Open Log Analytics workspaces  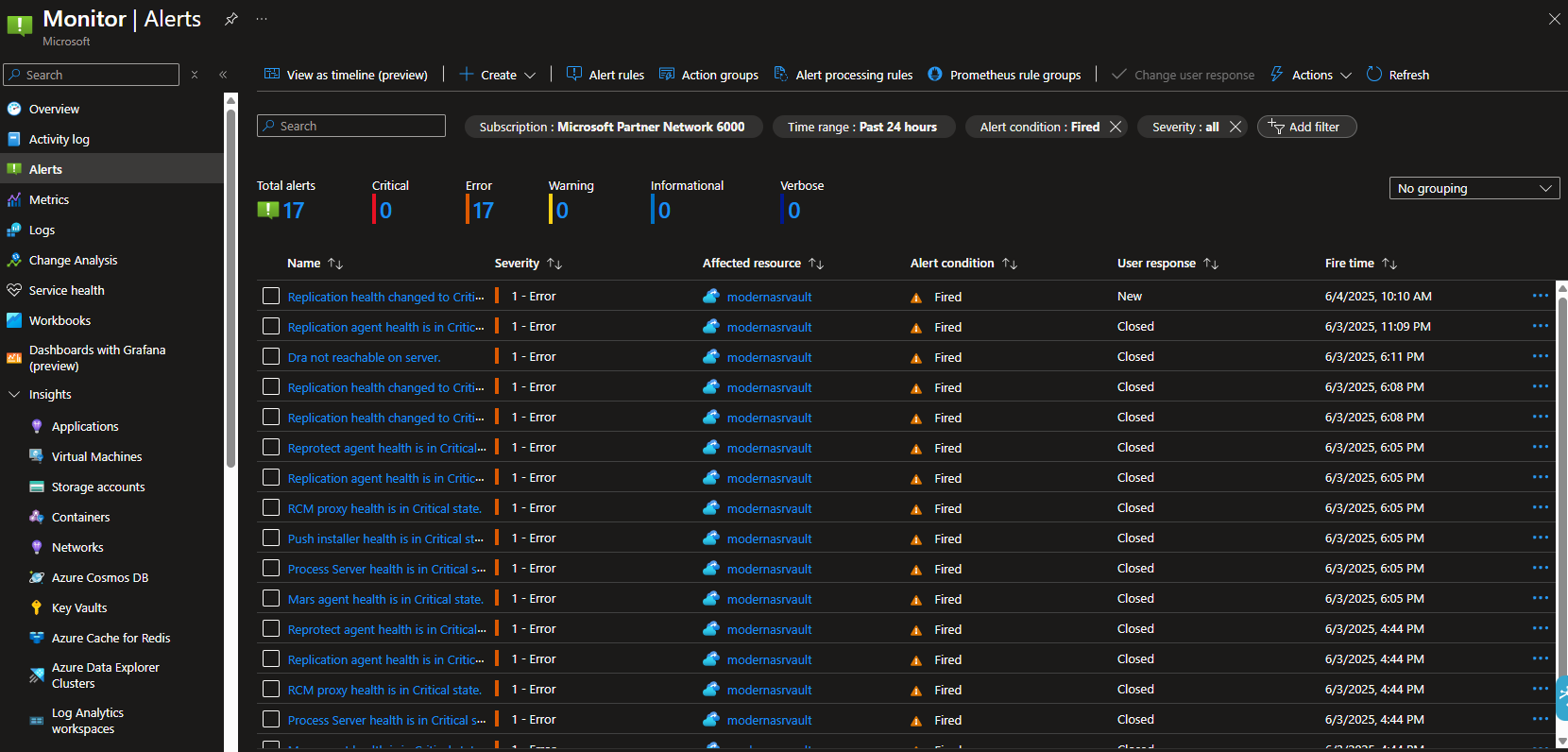87,720
